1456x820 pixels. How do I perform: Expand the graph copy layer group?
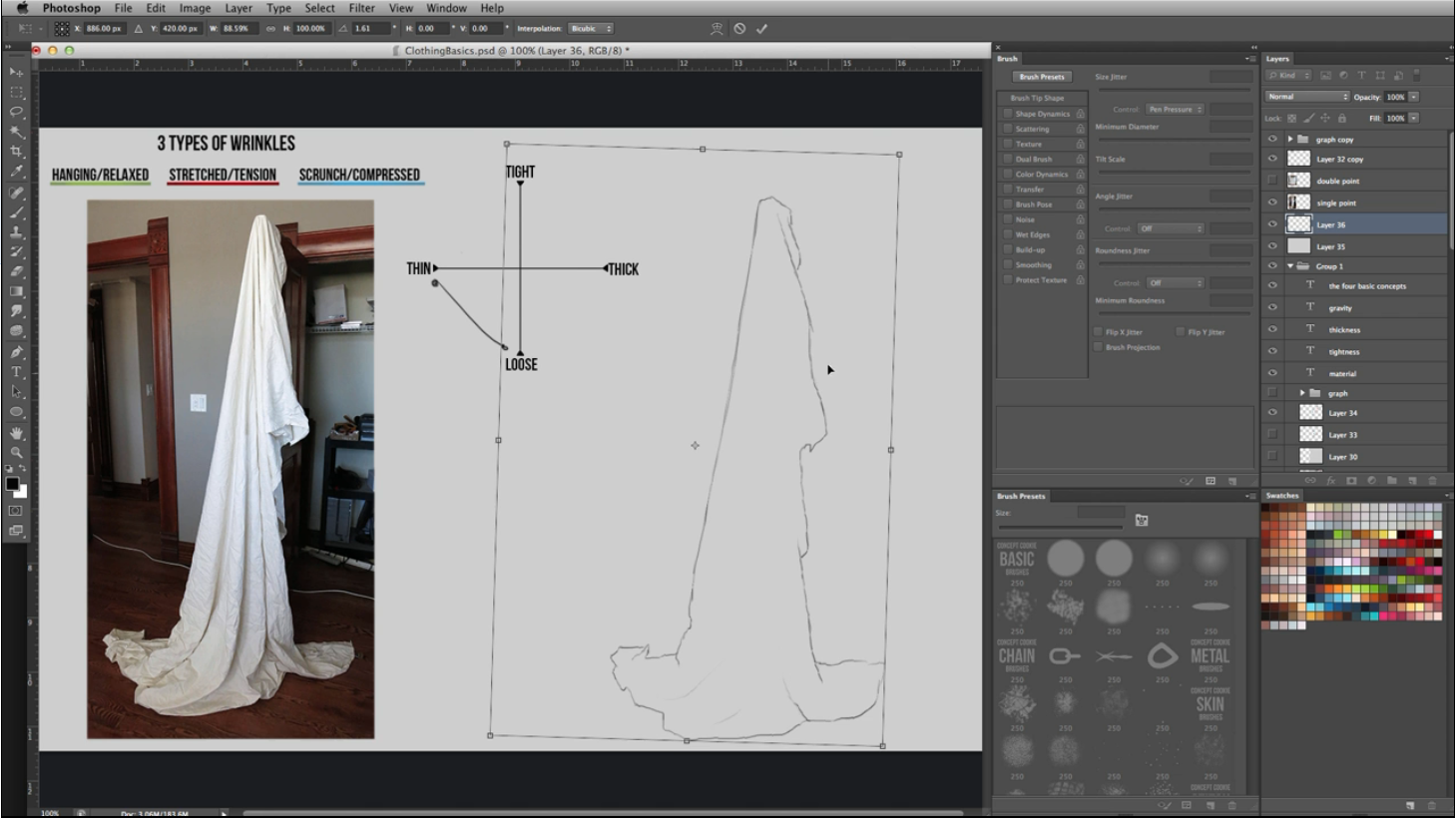[x=1289, y=140]
